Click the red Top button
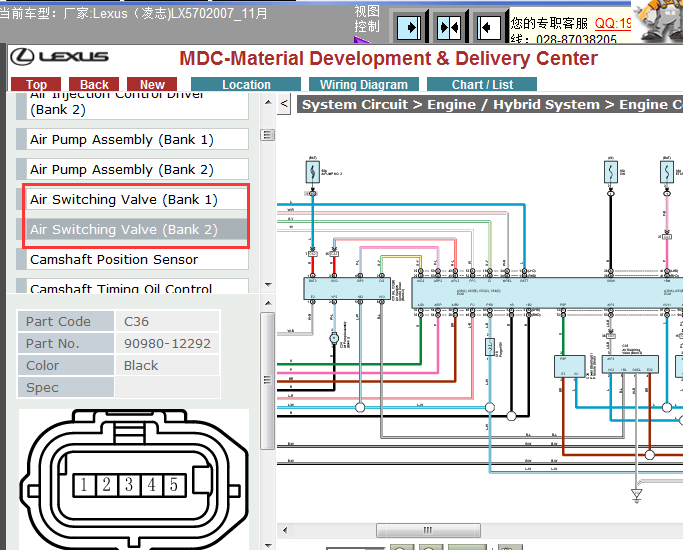683x550 pixels. (x=36, y=84)
